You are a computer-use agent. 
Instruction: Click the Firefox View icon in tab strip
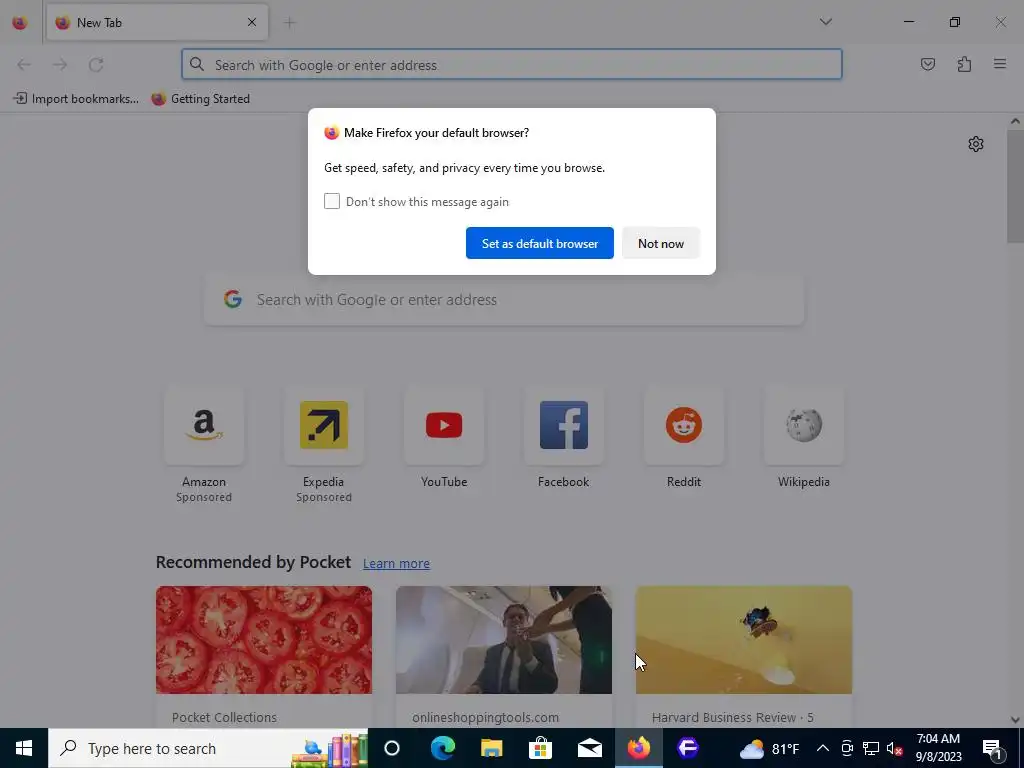click(x=20, y=23)
